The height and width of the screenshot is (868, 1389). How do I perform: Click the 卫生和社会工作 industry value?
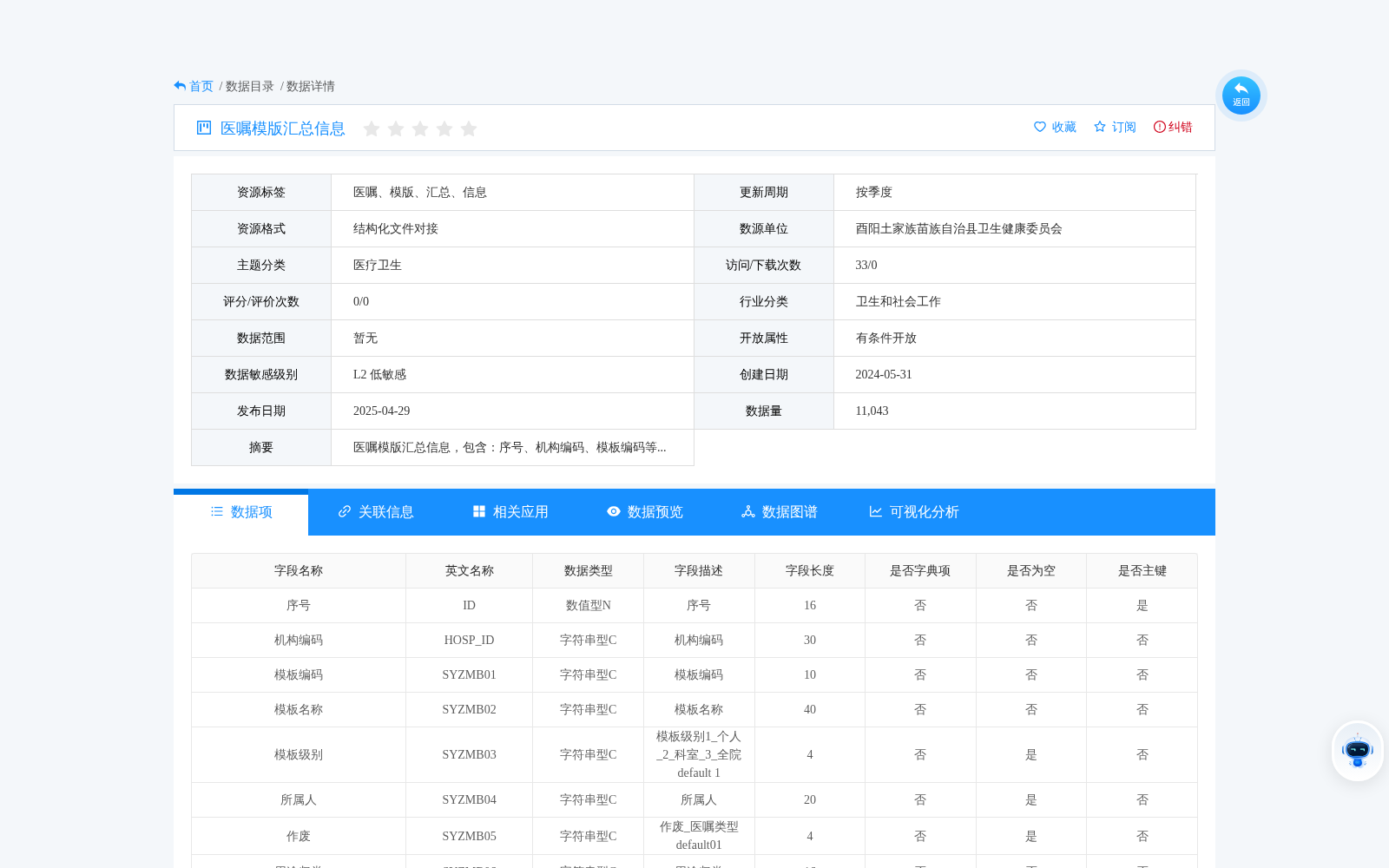pyautogui.click(x=899, y=301)
